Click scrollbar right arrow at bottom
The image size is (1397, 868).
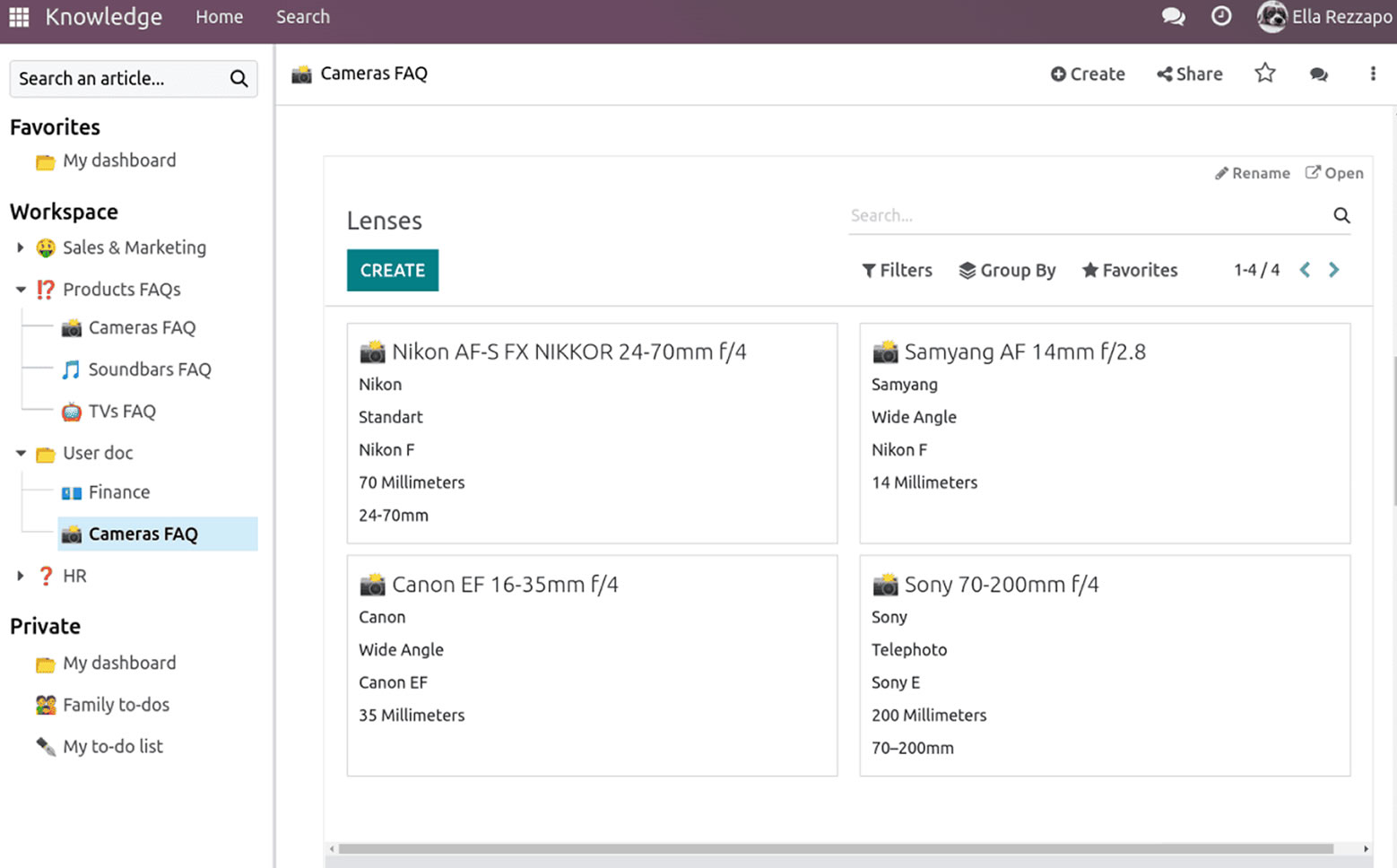[x=1366, y=848]
